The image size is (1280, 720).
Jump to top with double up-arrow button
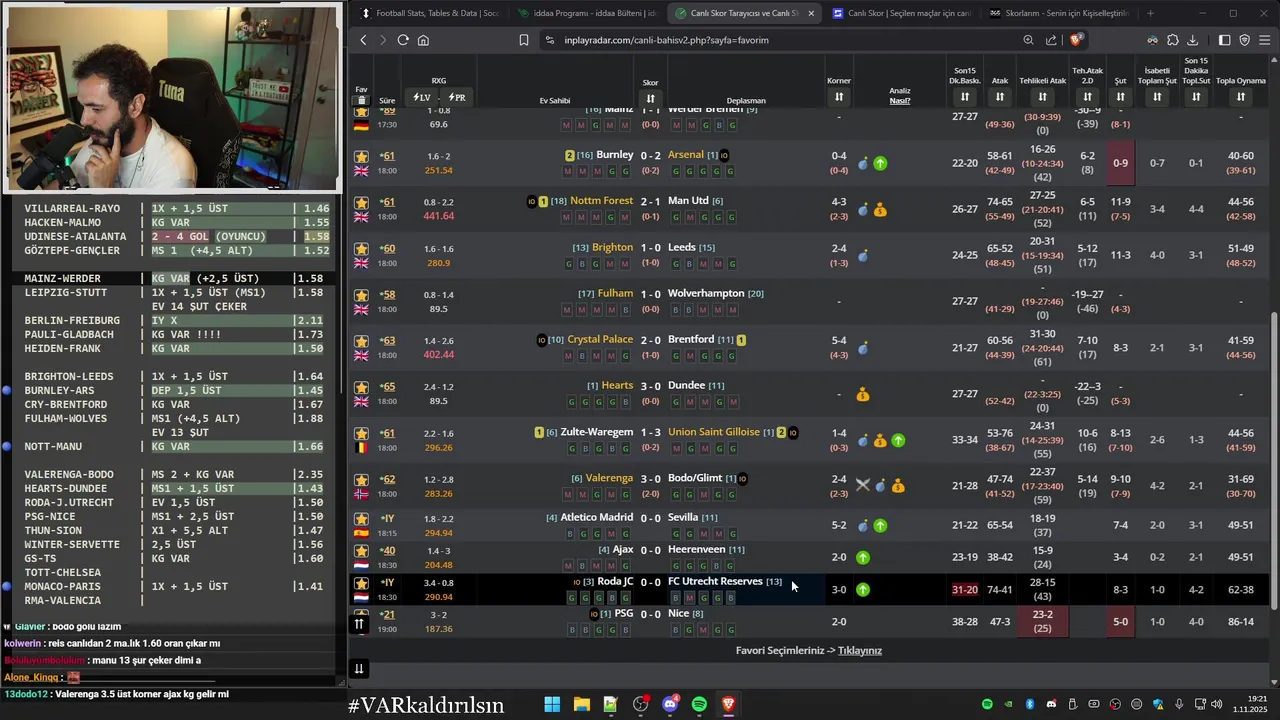[x=359, y=624]
